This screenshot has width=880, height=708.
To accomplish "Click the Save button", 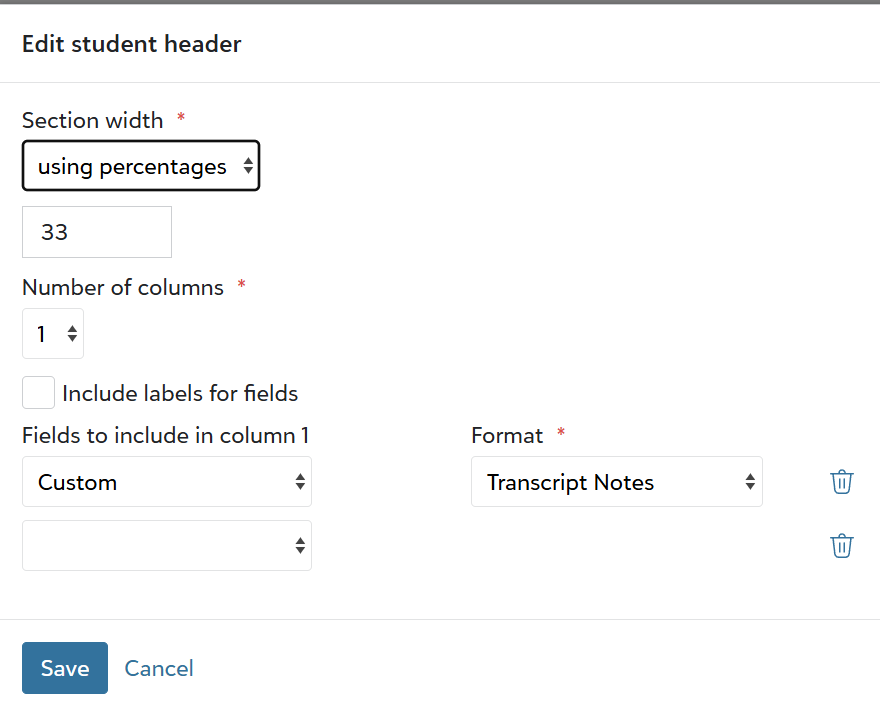I will click(65, 668).
